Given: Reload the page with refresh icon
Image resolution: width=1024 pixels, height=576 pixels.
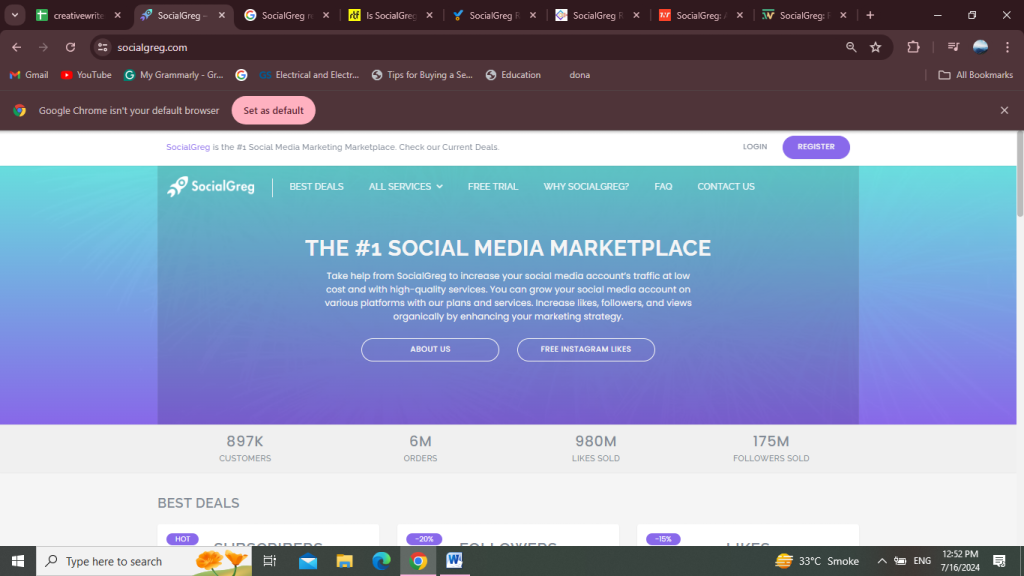Looking at the screenshot, I should tap(70, 47).
